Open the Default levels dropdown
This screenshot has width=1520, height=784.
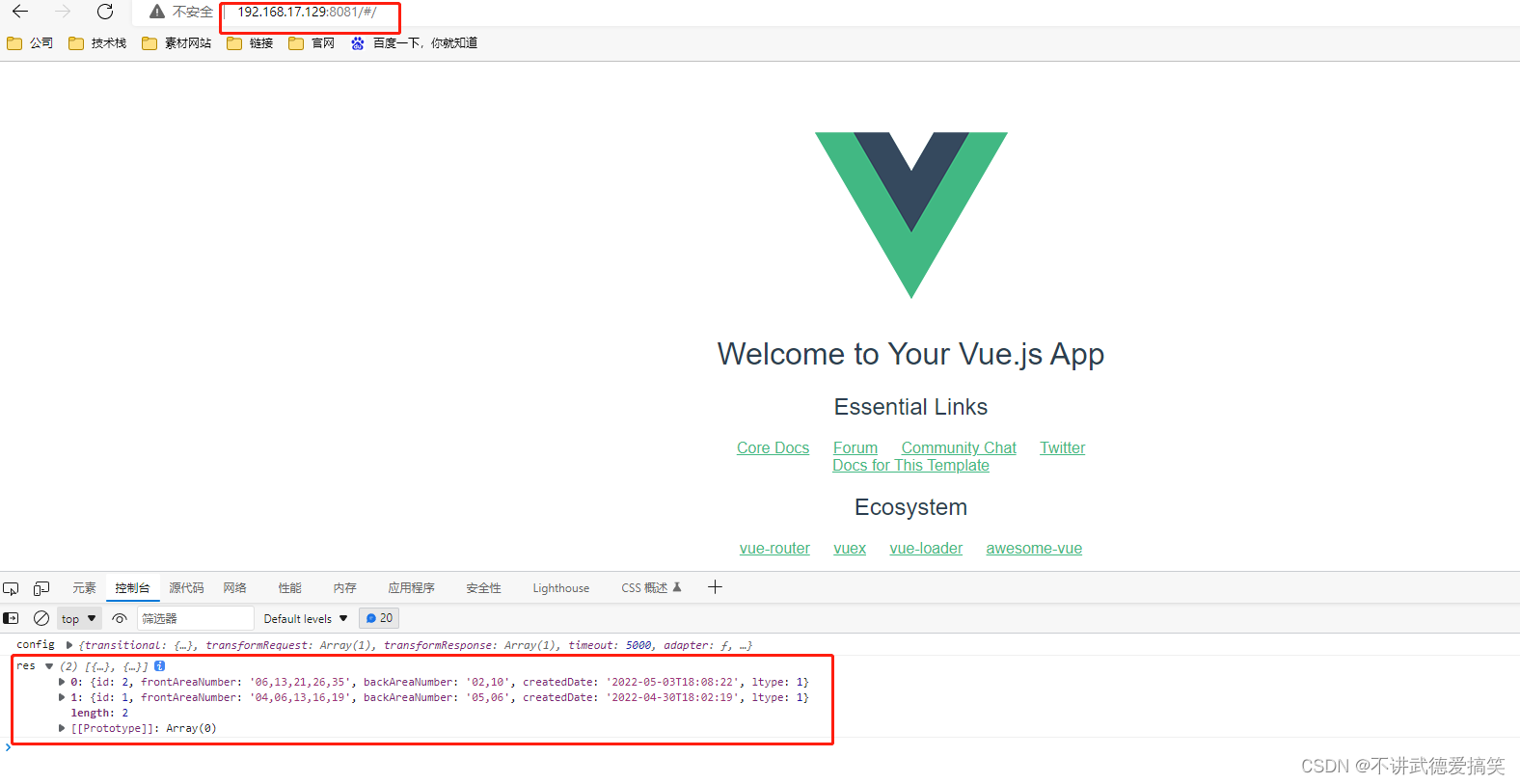click(306, 619)
